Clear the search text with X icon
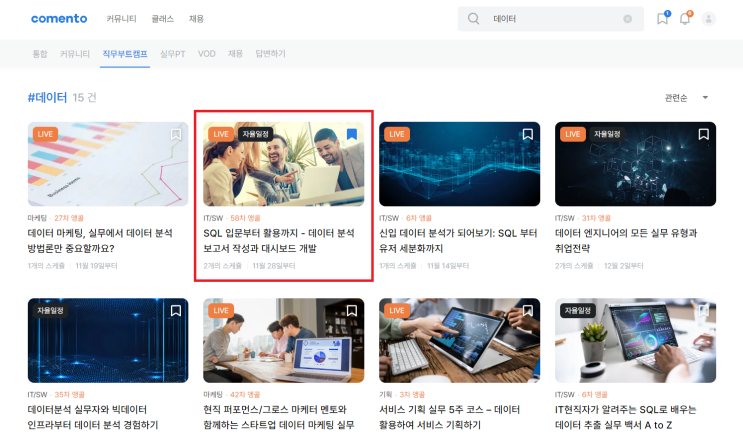 627,19
